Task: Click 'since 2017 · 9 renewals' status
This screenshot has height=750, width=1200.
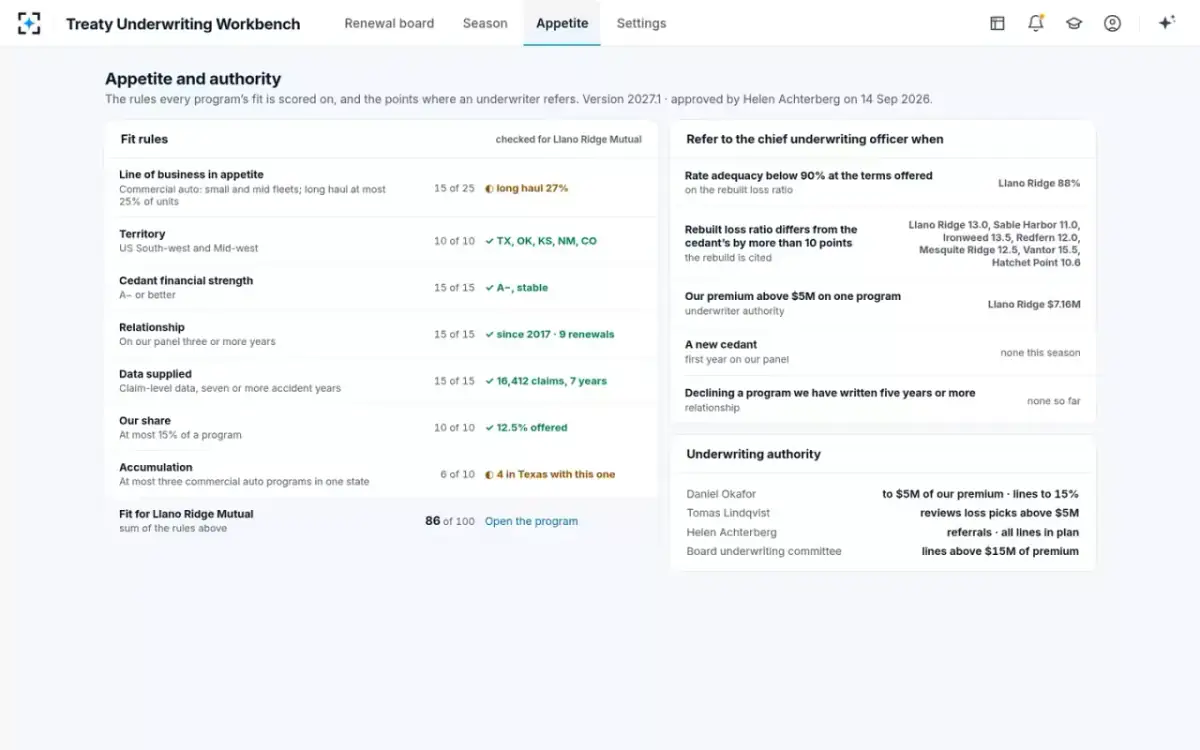Action: (550, 334)
